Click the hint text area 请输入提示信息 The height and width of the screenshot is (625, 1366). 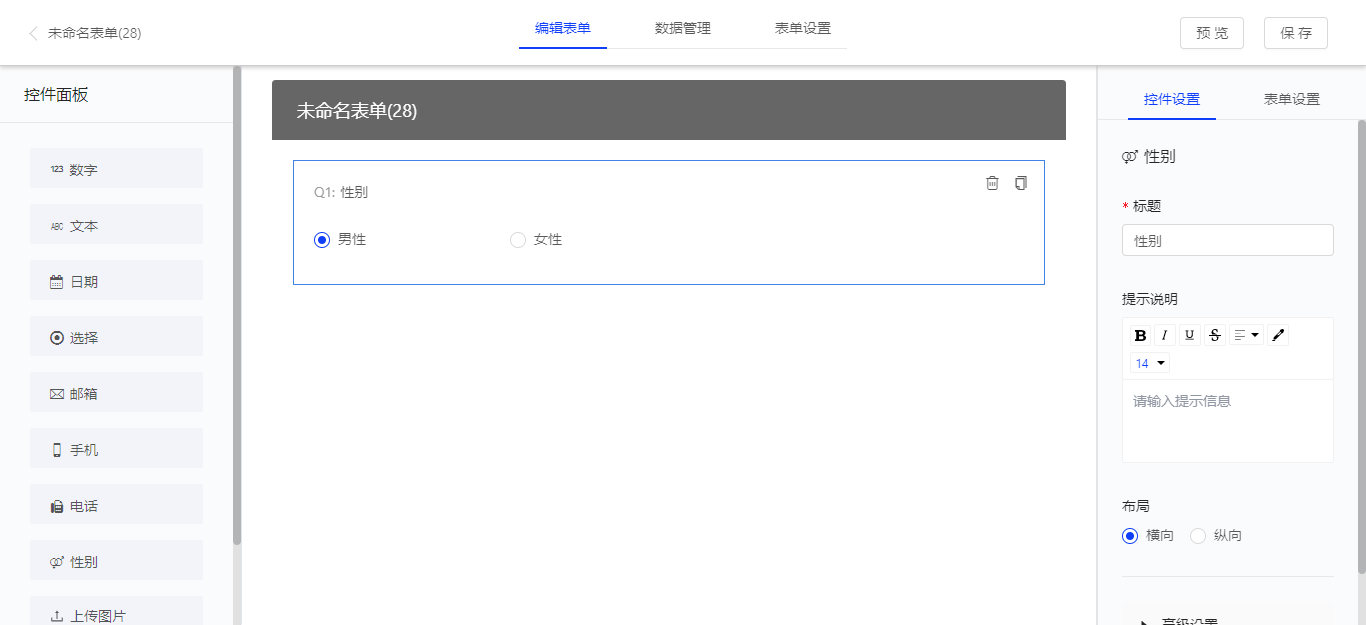click(x=1228, y=421)
